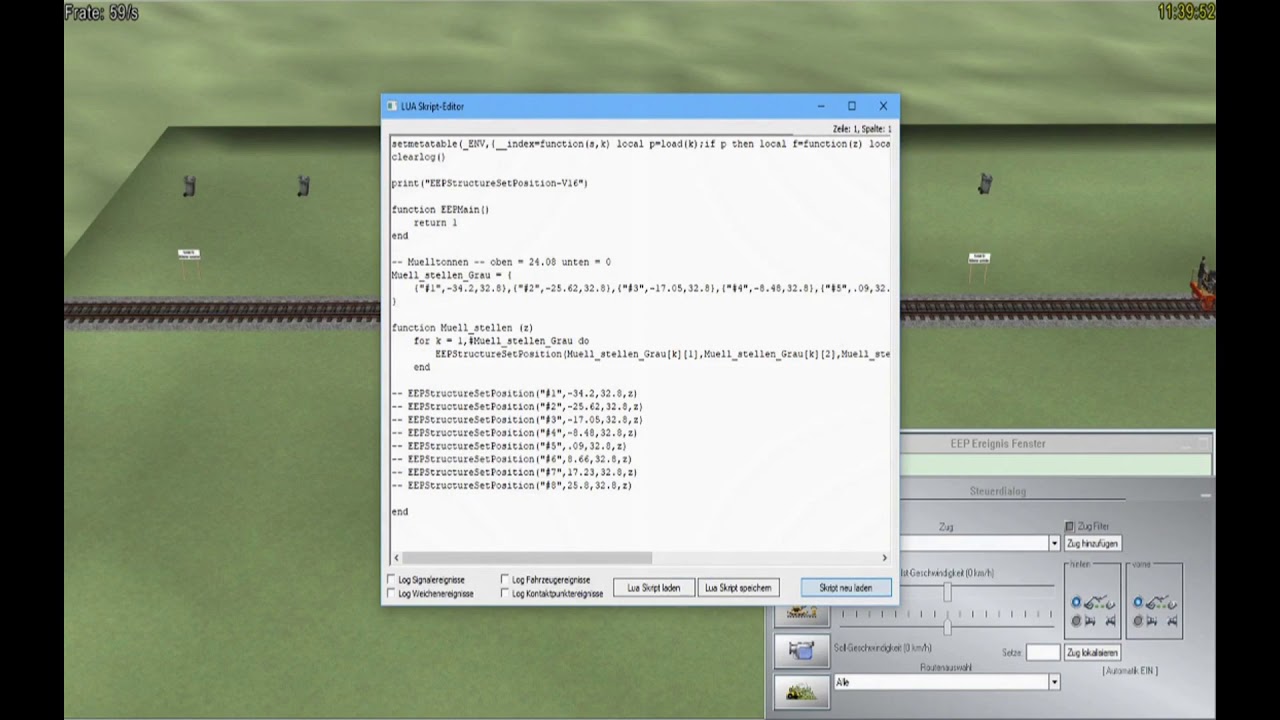Screen dimensions: 1280x720
Task: Click the leftmost garbage bin in scene
Action: (189, 186)
